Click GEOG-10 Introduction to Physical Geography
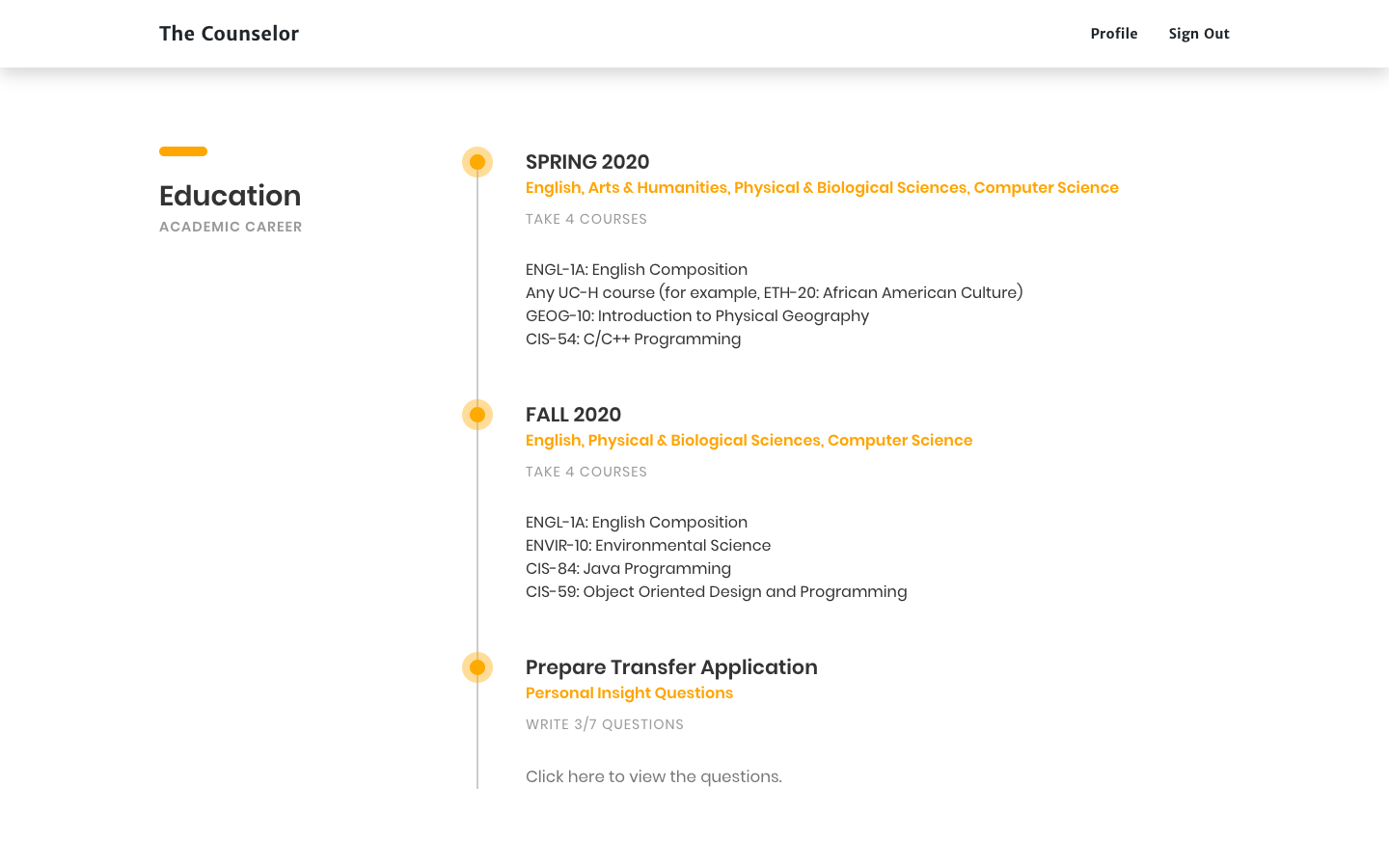 pos(697,316)
